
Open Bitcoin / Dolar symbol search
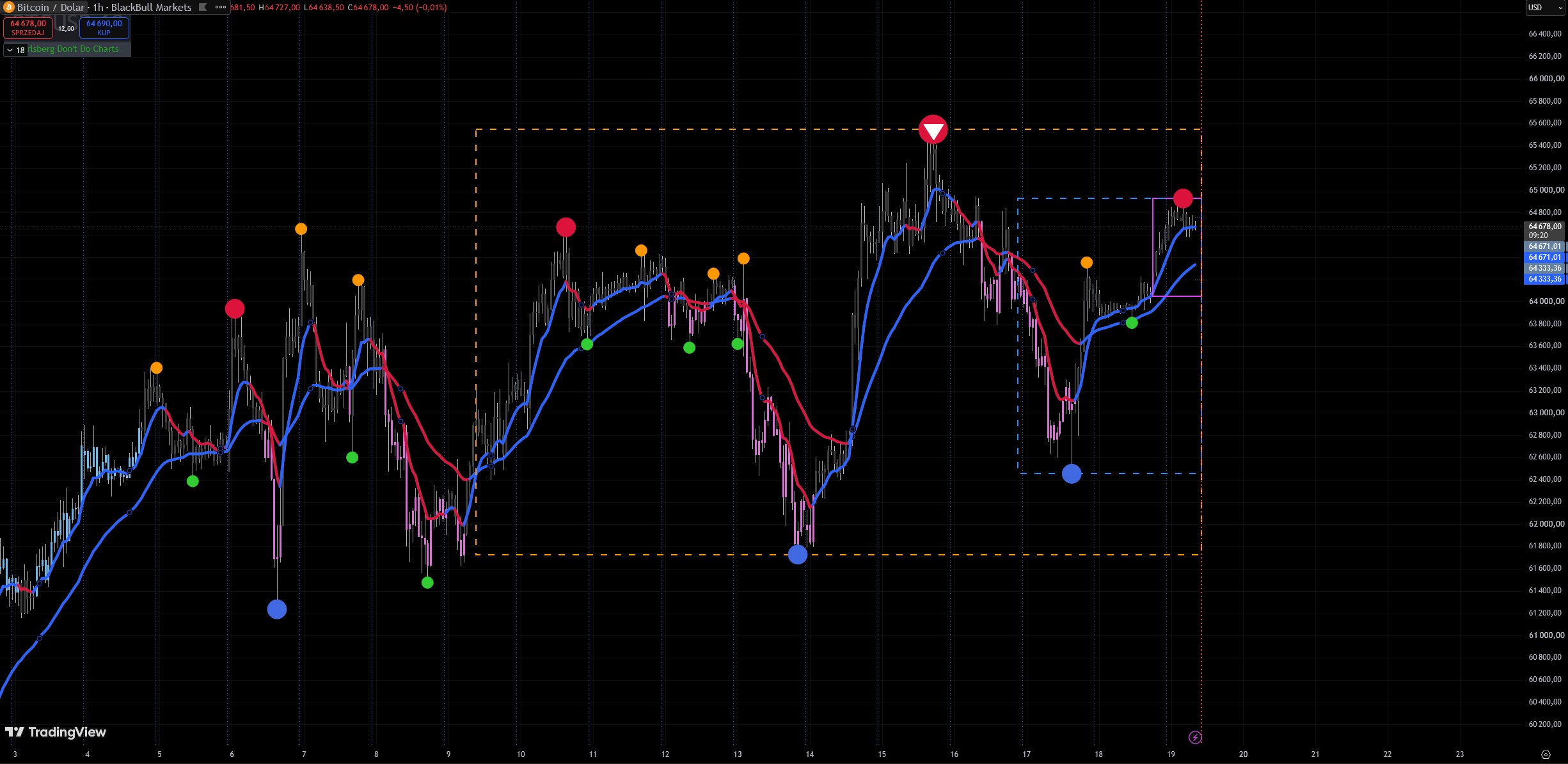(51, 8)
